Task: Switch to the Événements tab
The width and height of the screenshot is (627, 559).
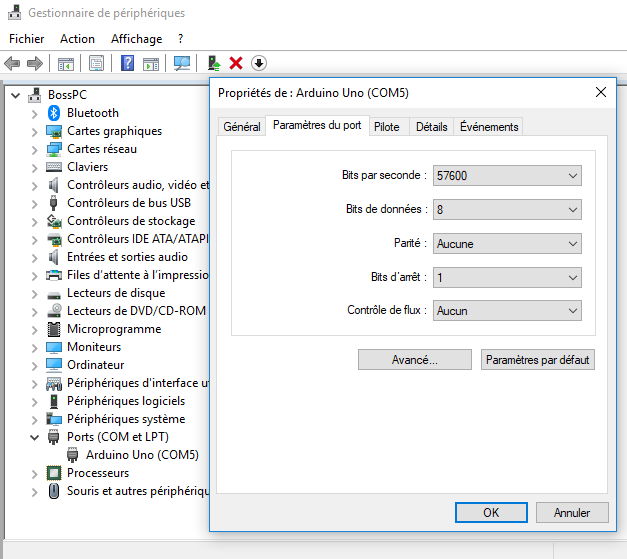Action: [x=489, y=127]
